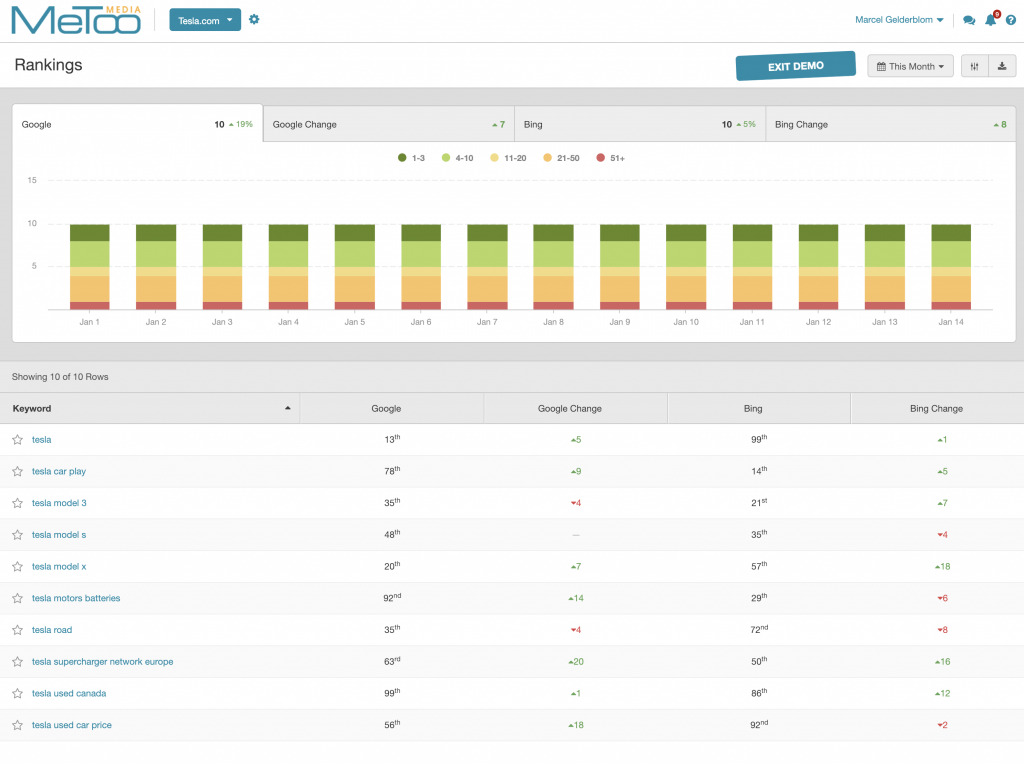Switch to the Google chart tab
The image size is (1024, 764).
click(137, 124)
